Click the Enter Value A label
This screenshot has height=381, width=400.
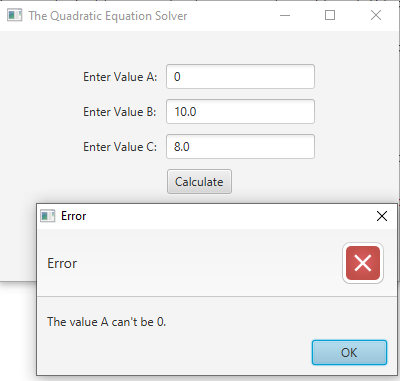tap(120, 77)
